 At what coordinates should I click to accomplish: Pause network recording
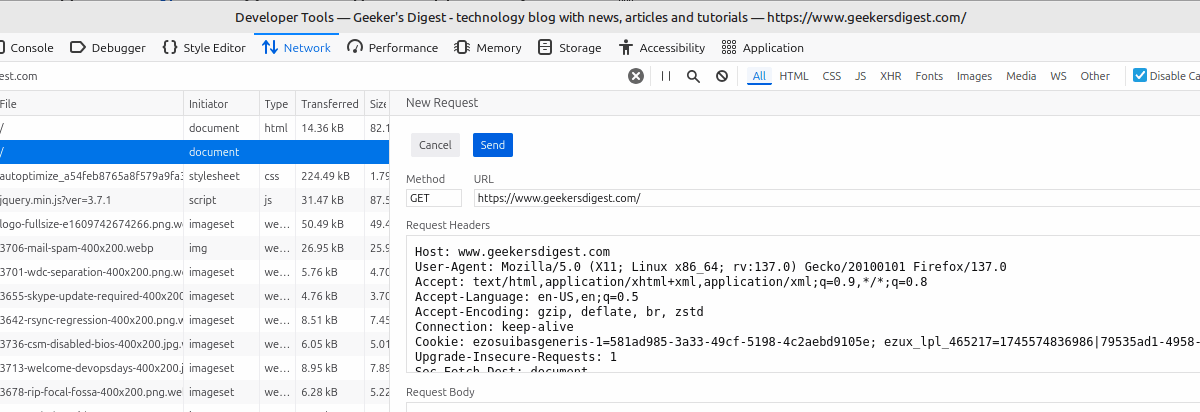pos(666,76)
